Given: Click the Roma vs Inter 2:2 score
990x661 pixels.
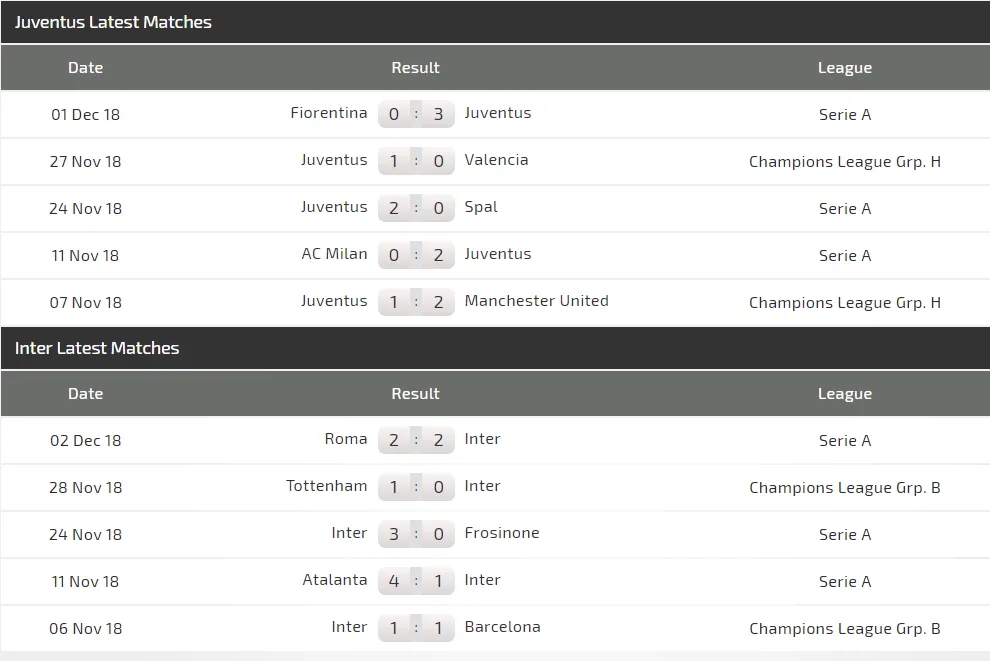Looking at the screenshot, I should 416,440.
